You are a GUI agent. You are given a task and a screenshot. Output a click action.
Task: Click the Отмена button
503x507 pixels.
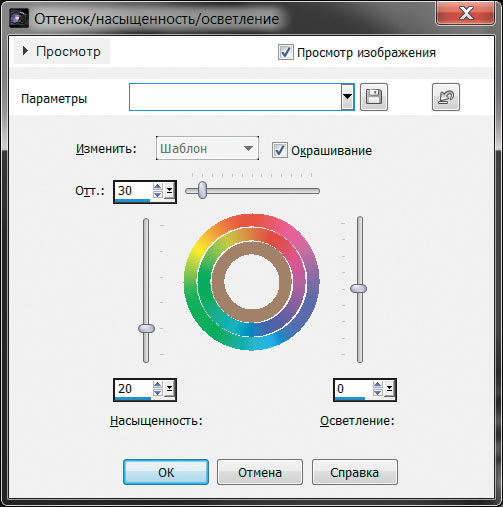(x=260, y=472)
